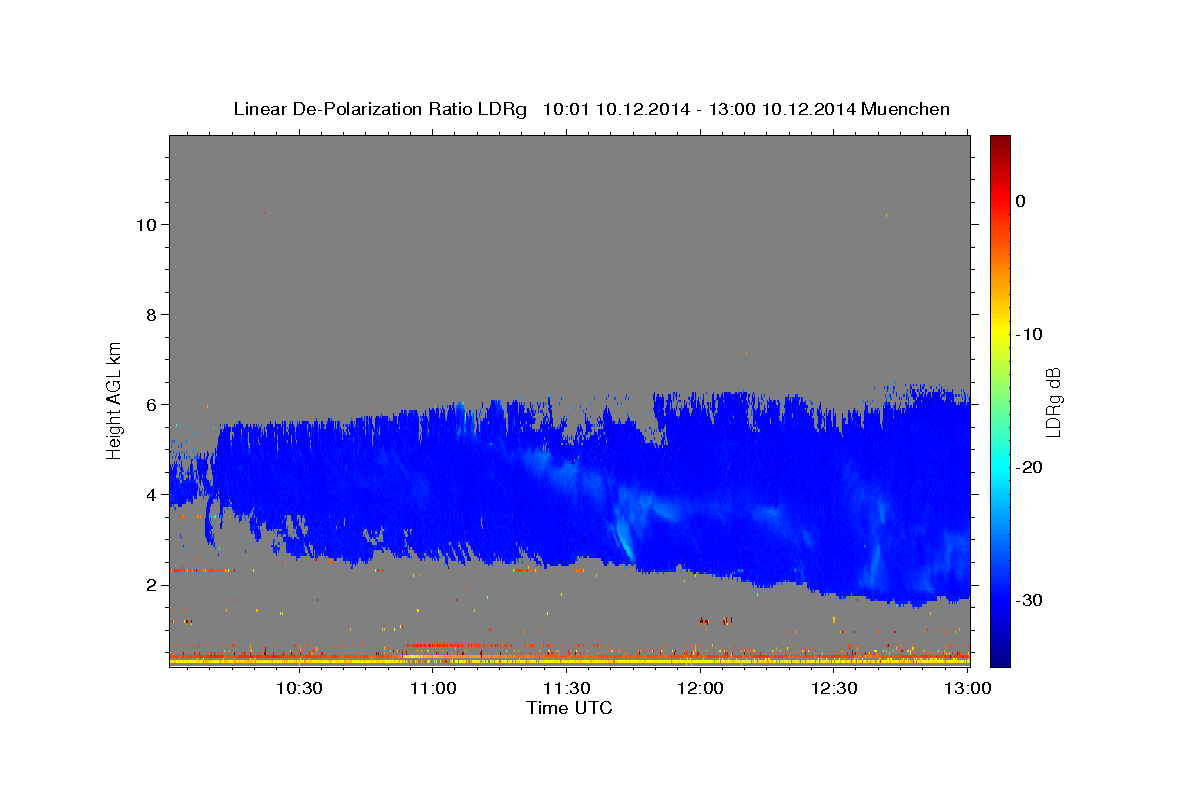Image resolution: width=1200 pixels, height=800 pixels.
Task: Click the "10:30" time tick label
Action: tap(299, 688)
